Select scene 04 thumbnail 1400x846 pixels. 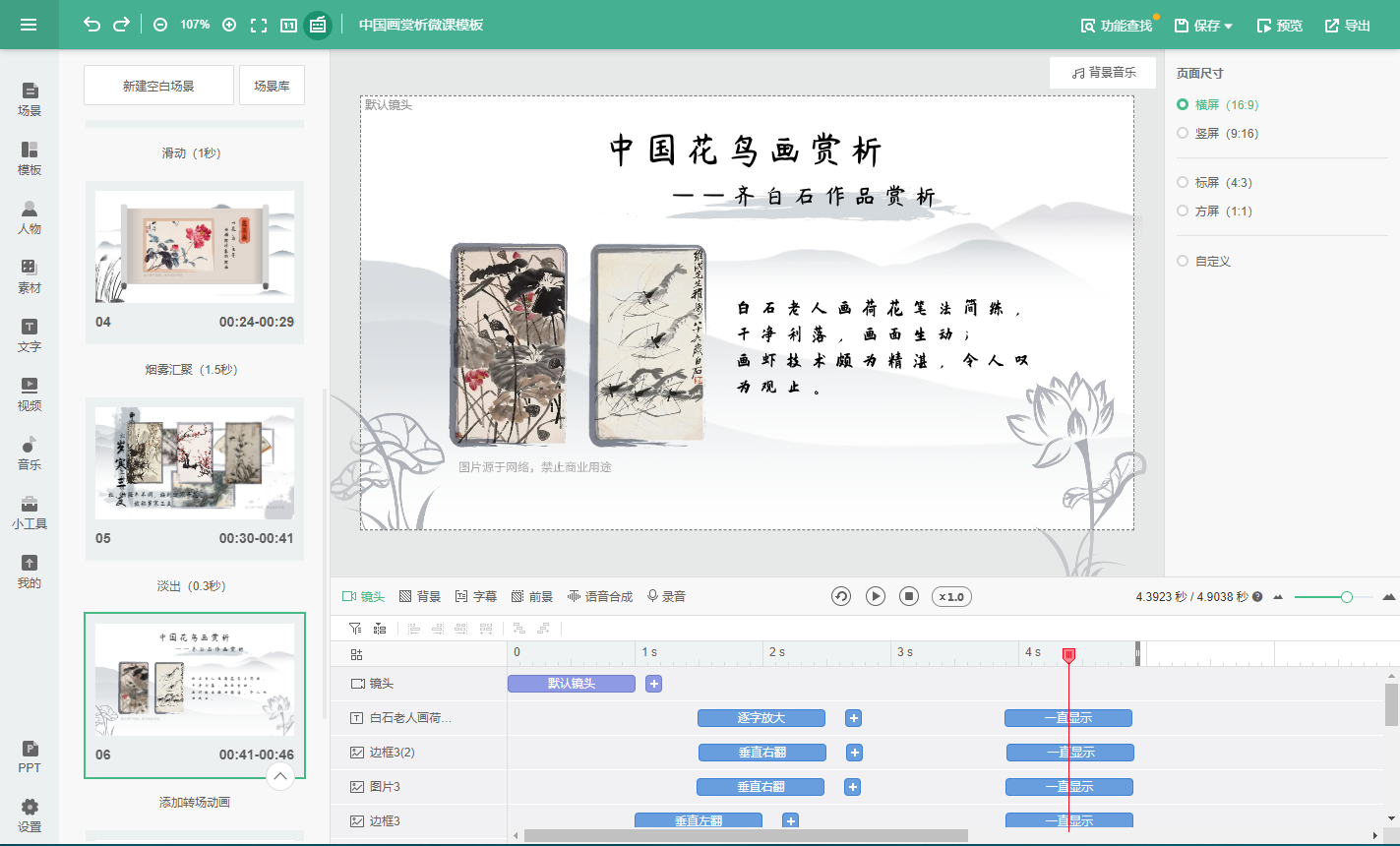pyautogui.click(x=195, y=247)
